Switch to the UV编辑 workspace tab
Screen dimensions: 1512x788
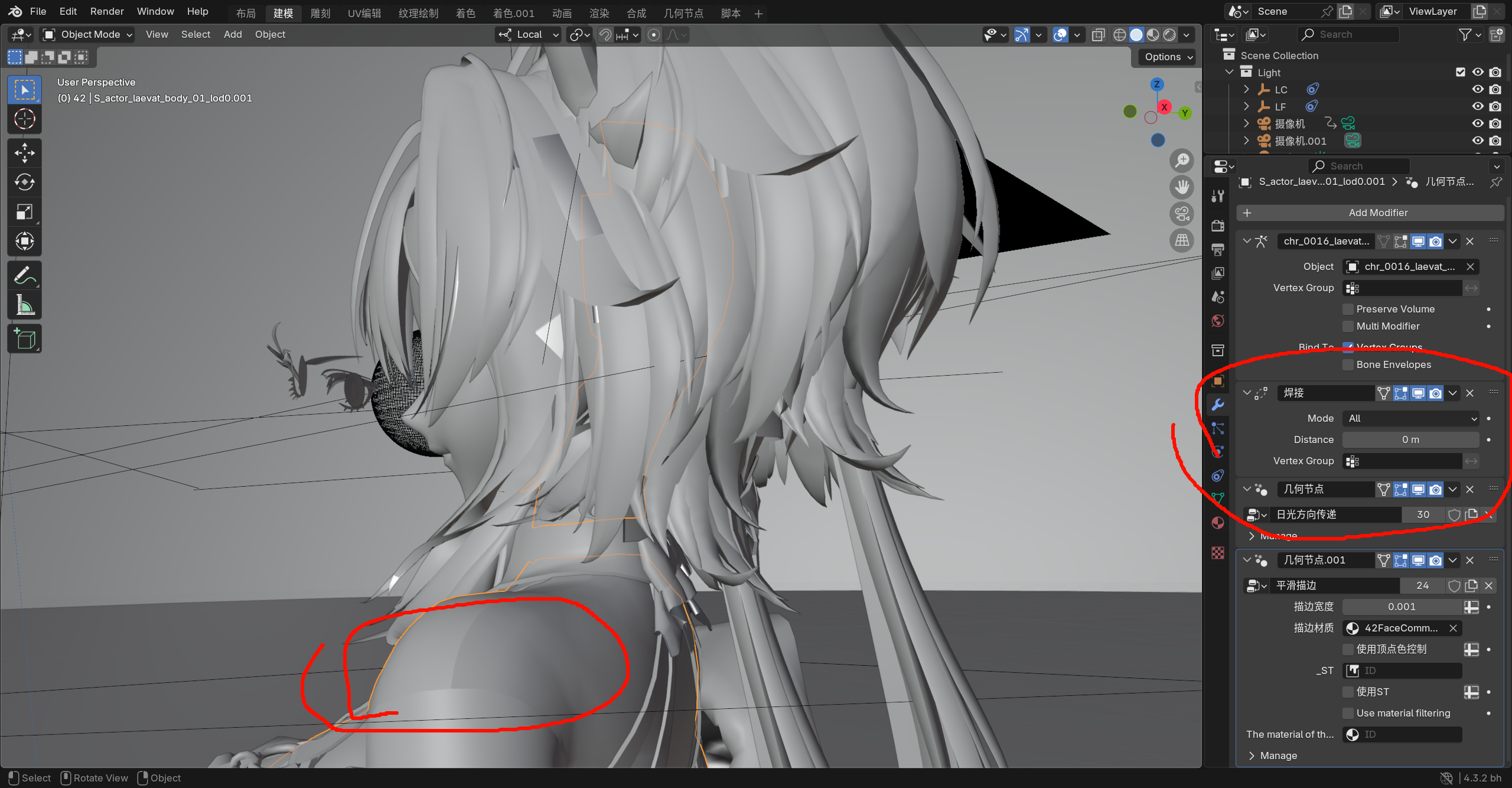pyautogui.click(x=364, y=13)
